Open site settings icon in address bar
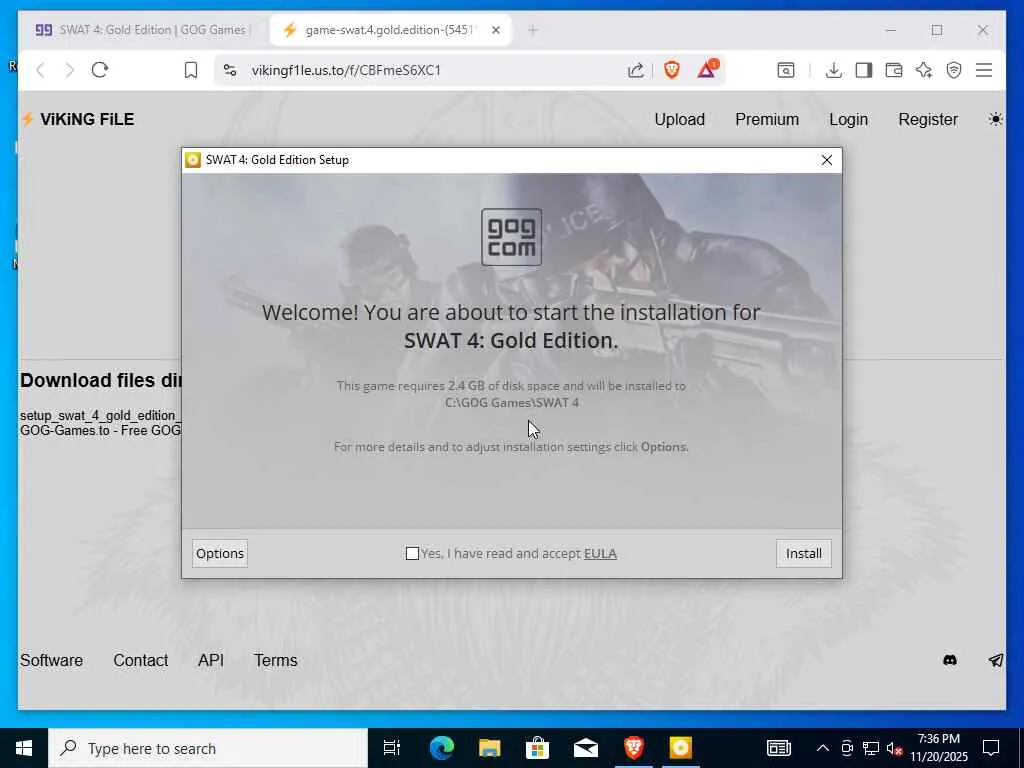 click(x=230, y=70)
